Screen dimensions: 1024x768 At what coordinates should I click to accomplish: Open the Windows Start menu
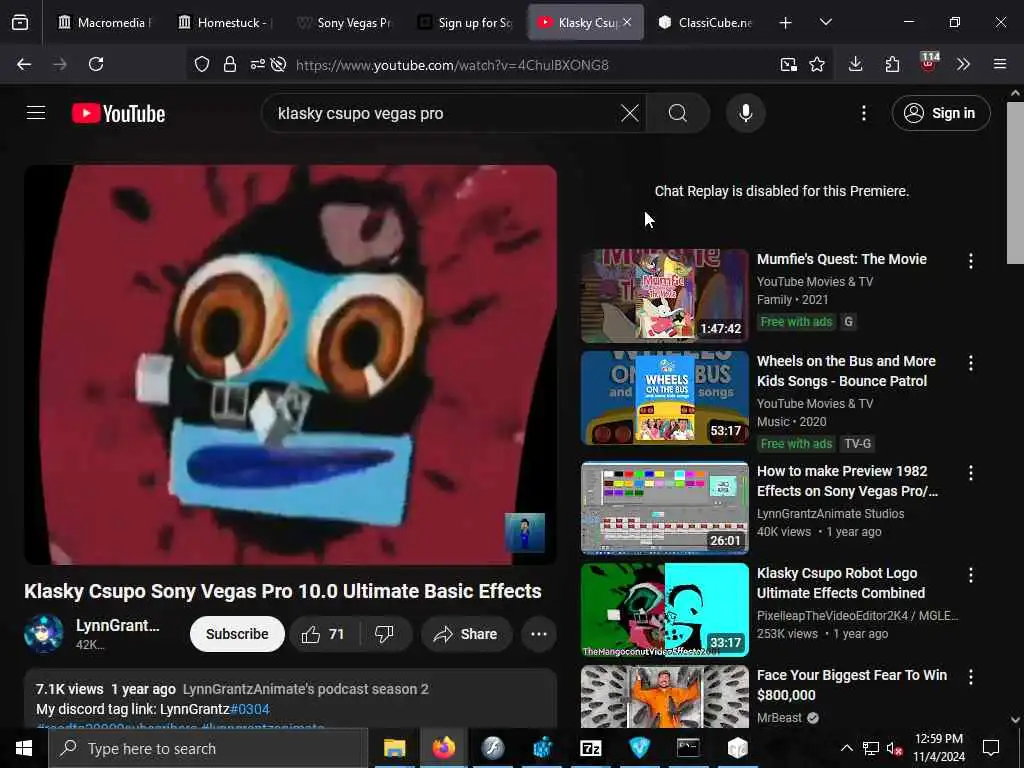click(x=24, y=748)
